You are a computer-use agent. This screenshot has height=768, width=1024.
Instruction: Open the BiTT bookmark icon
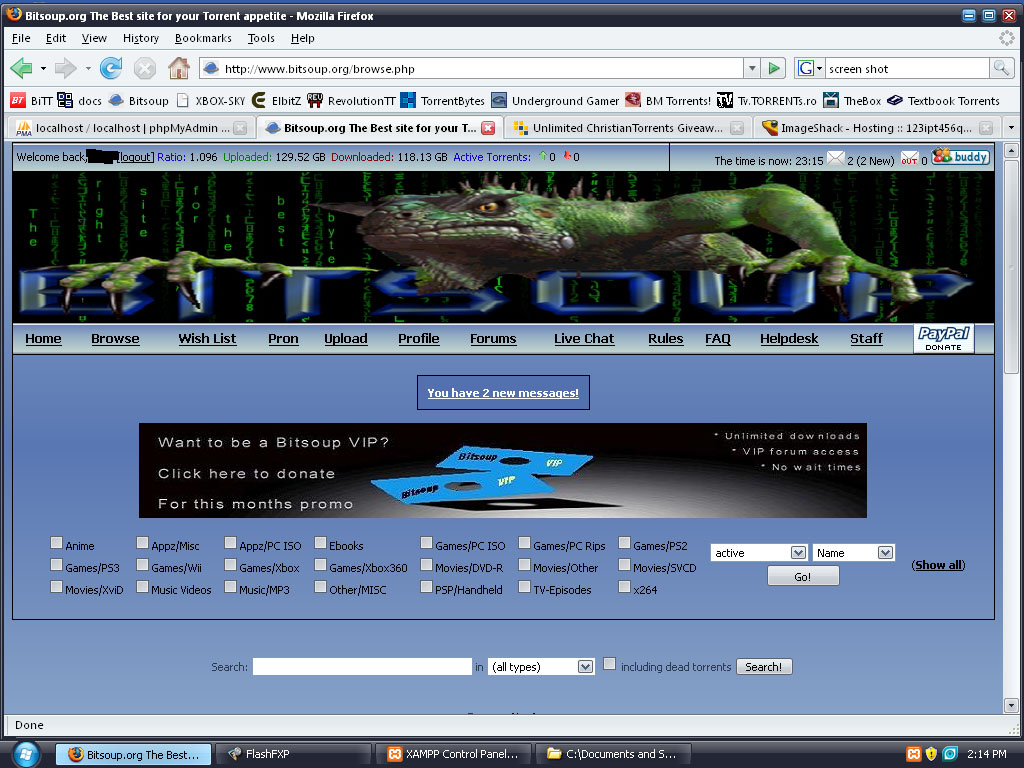pos(18,101)
